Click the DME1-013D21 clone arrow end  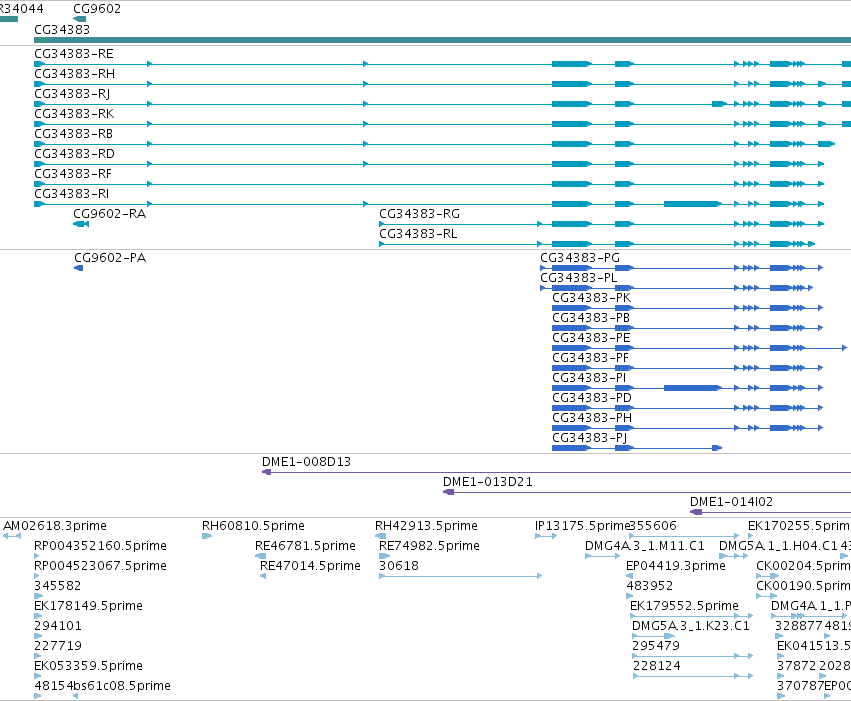tap(448, 493)
